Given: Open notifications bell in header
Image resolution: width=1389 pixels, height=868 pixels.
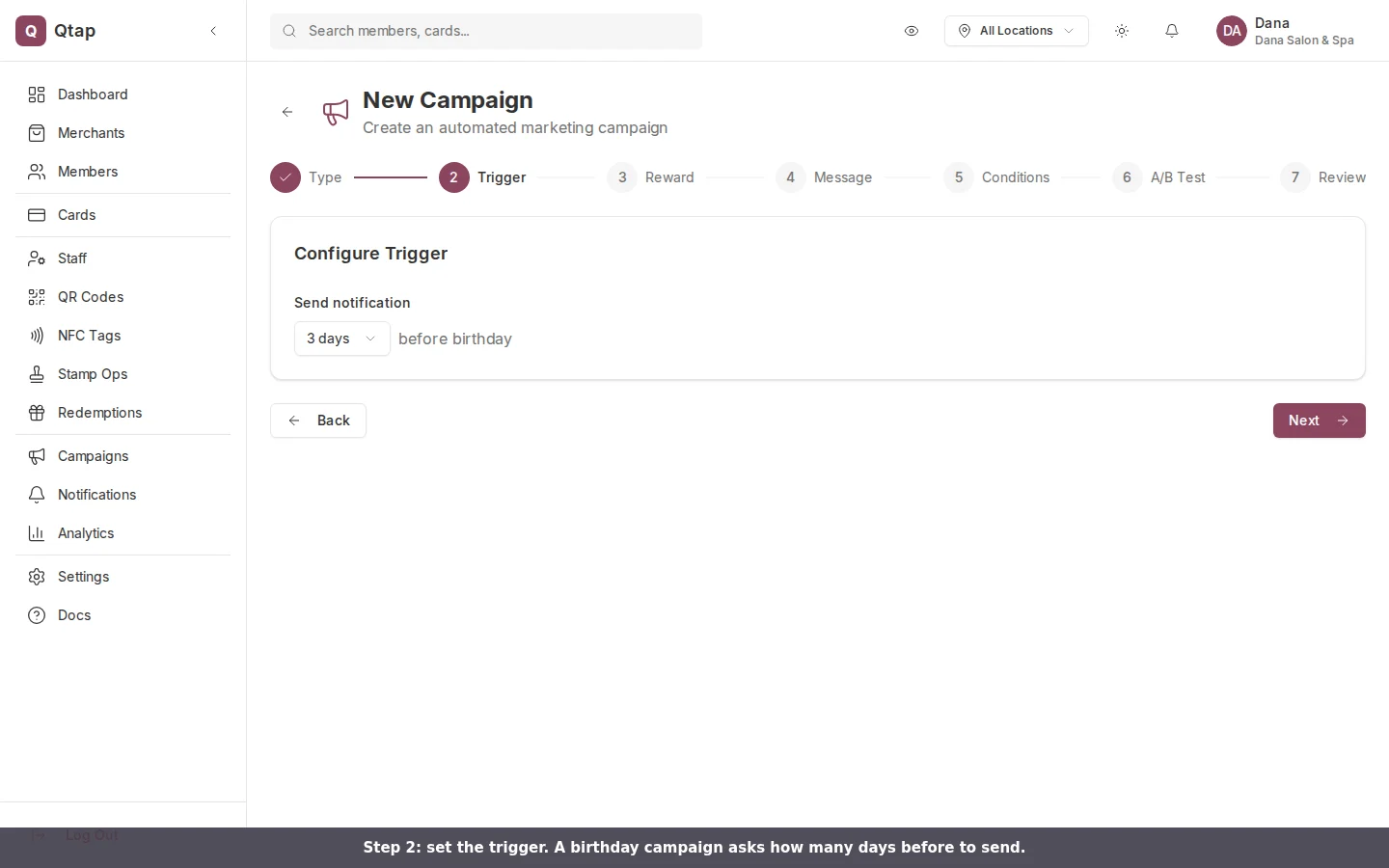Looking at the screenshot, I should click(x=1172, y=31).
